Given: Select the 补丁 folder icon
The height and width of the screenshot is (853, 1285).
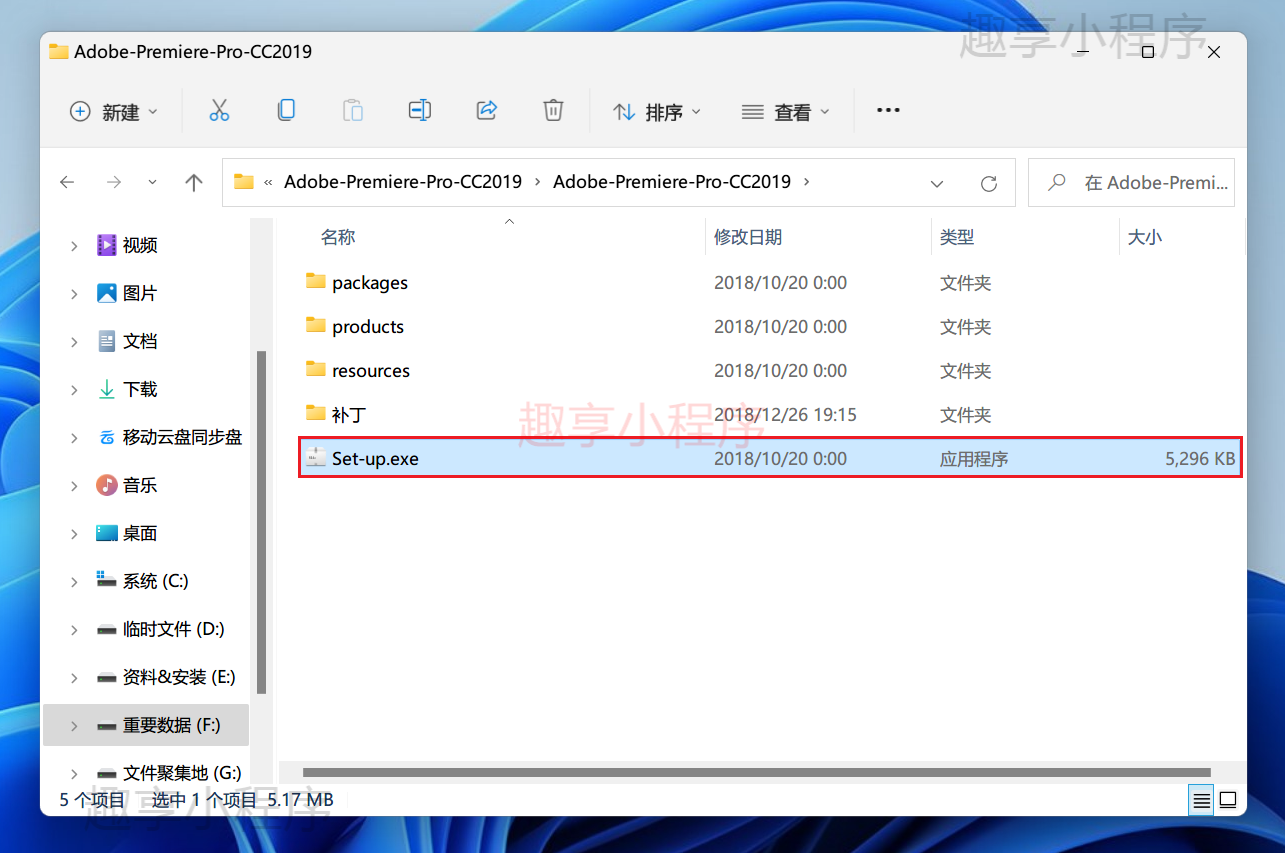Looking at the screenshot, I should (316, 413).
